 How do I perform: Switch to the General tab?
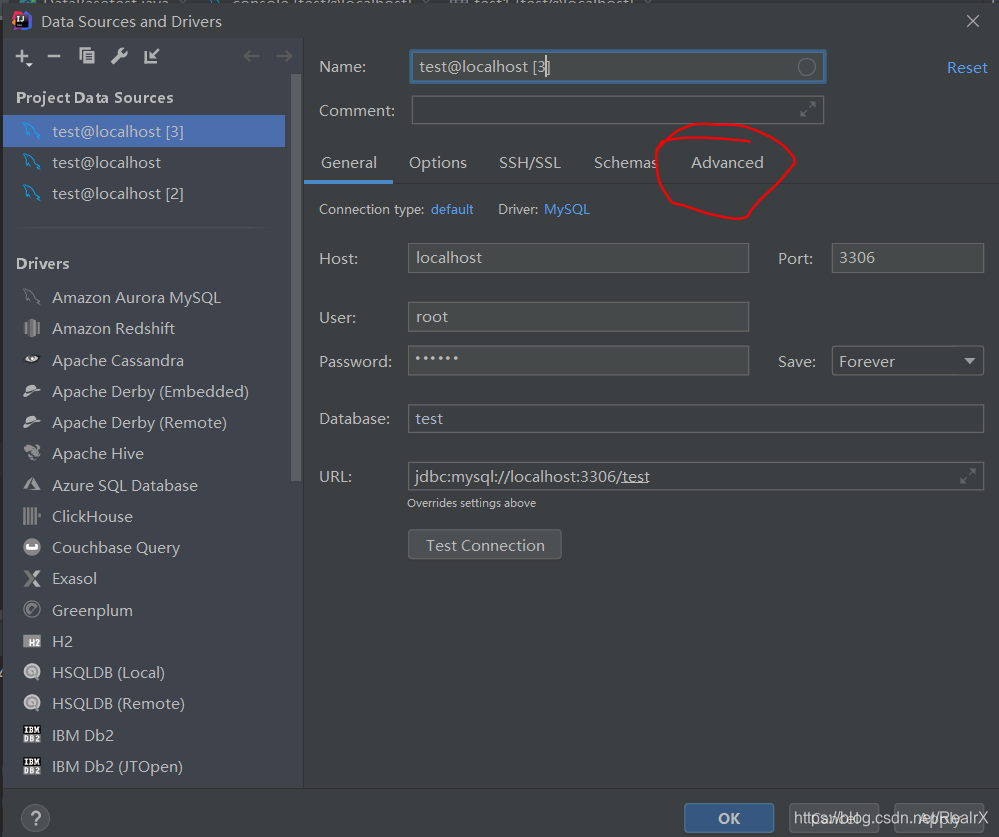(x=349, y=163)
